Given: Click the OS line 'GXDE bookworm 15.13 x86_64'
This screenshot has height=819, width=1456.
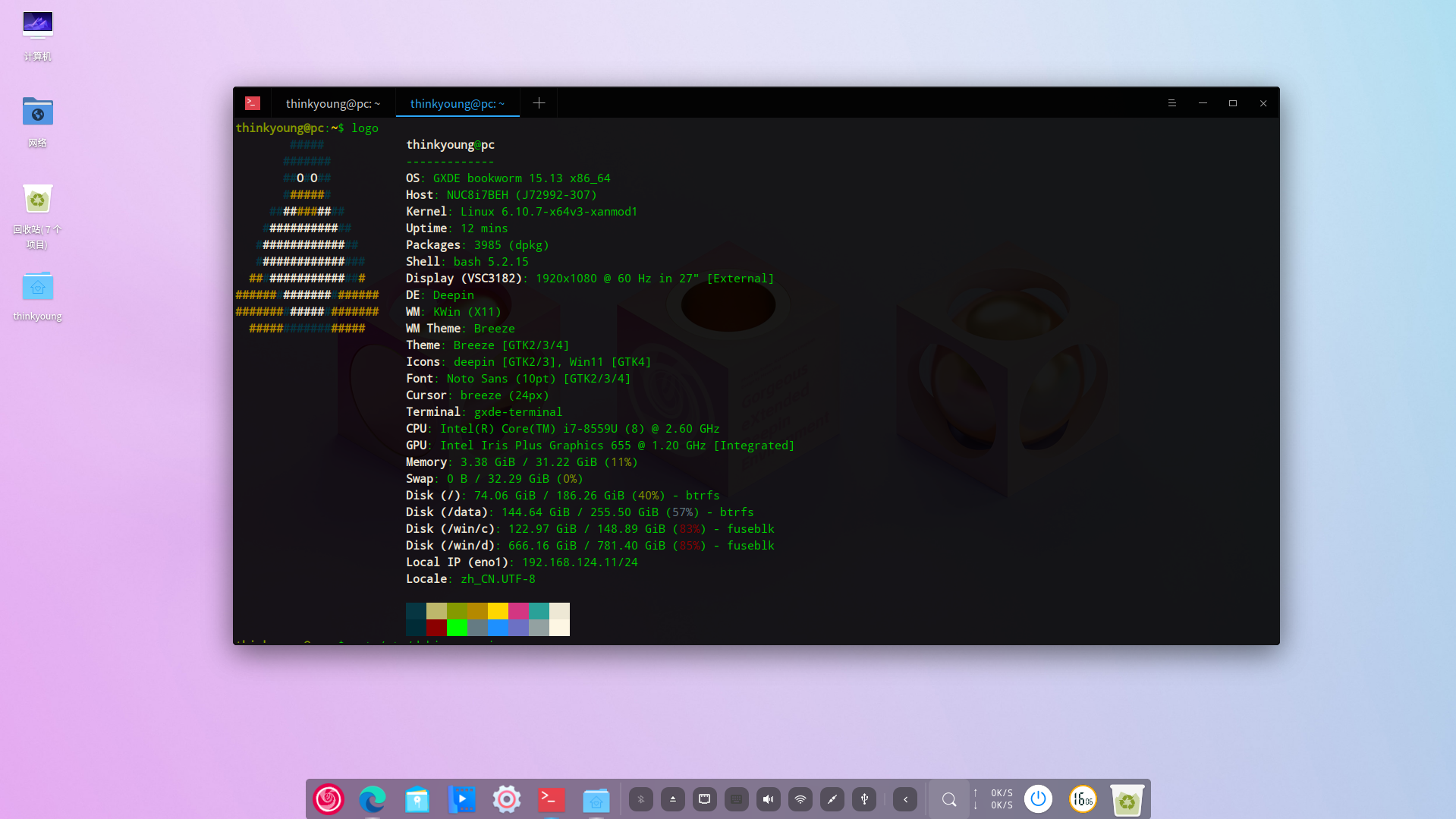Looking at the screenshot, I should (522, 178).
